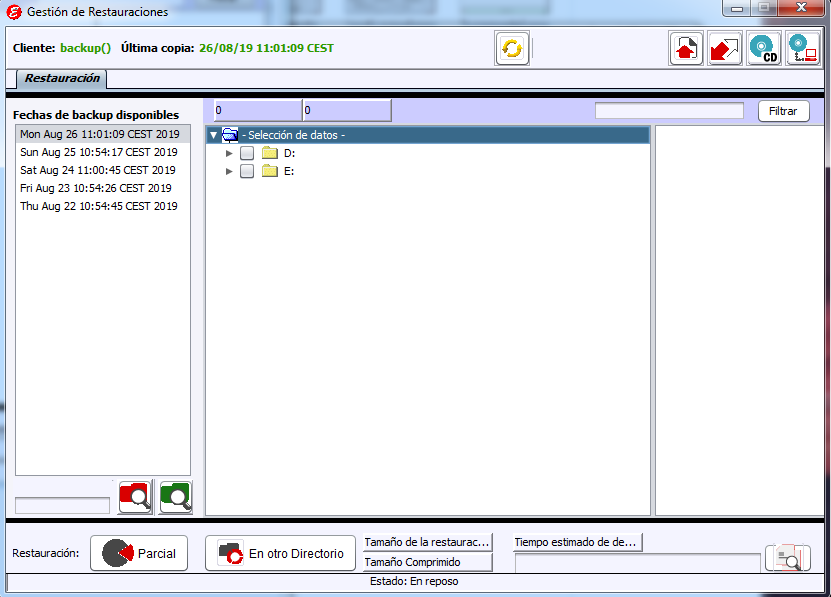
Task: Click the yellow refresh arrows icon
Action: [511, 48]
